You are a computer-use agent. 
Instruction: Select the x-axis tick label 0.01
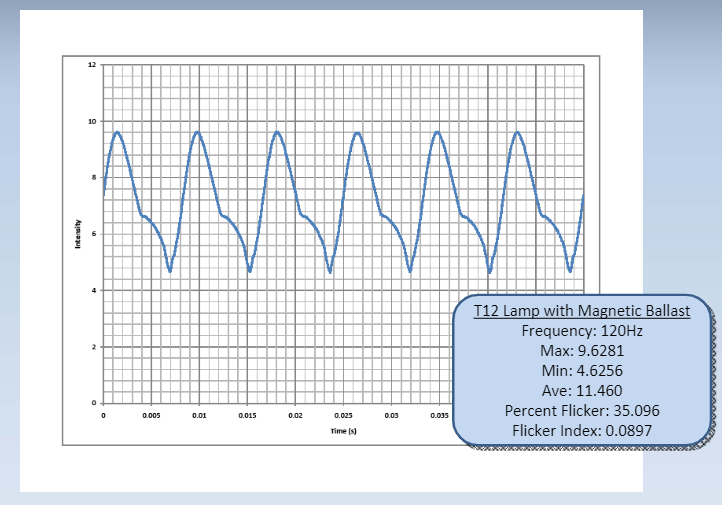[199, 415]
